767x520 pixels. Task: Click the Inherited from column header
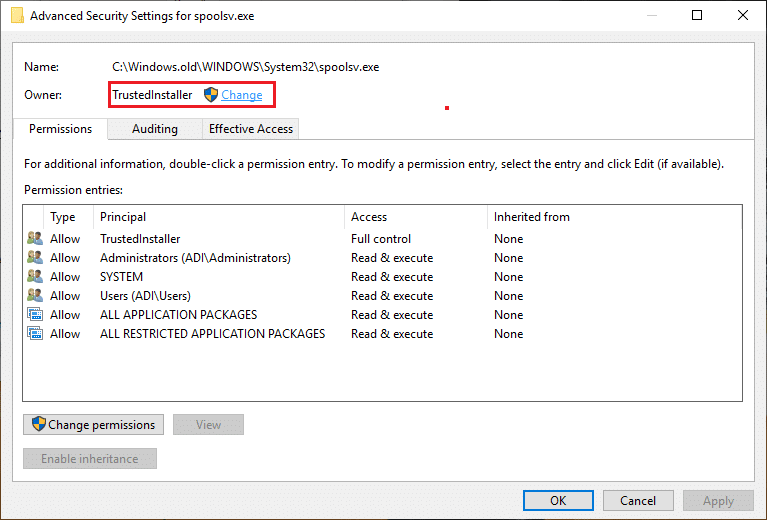click(531, 217)
